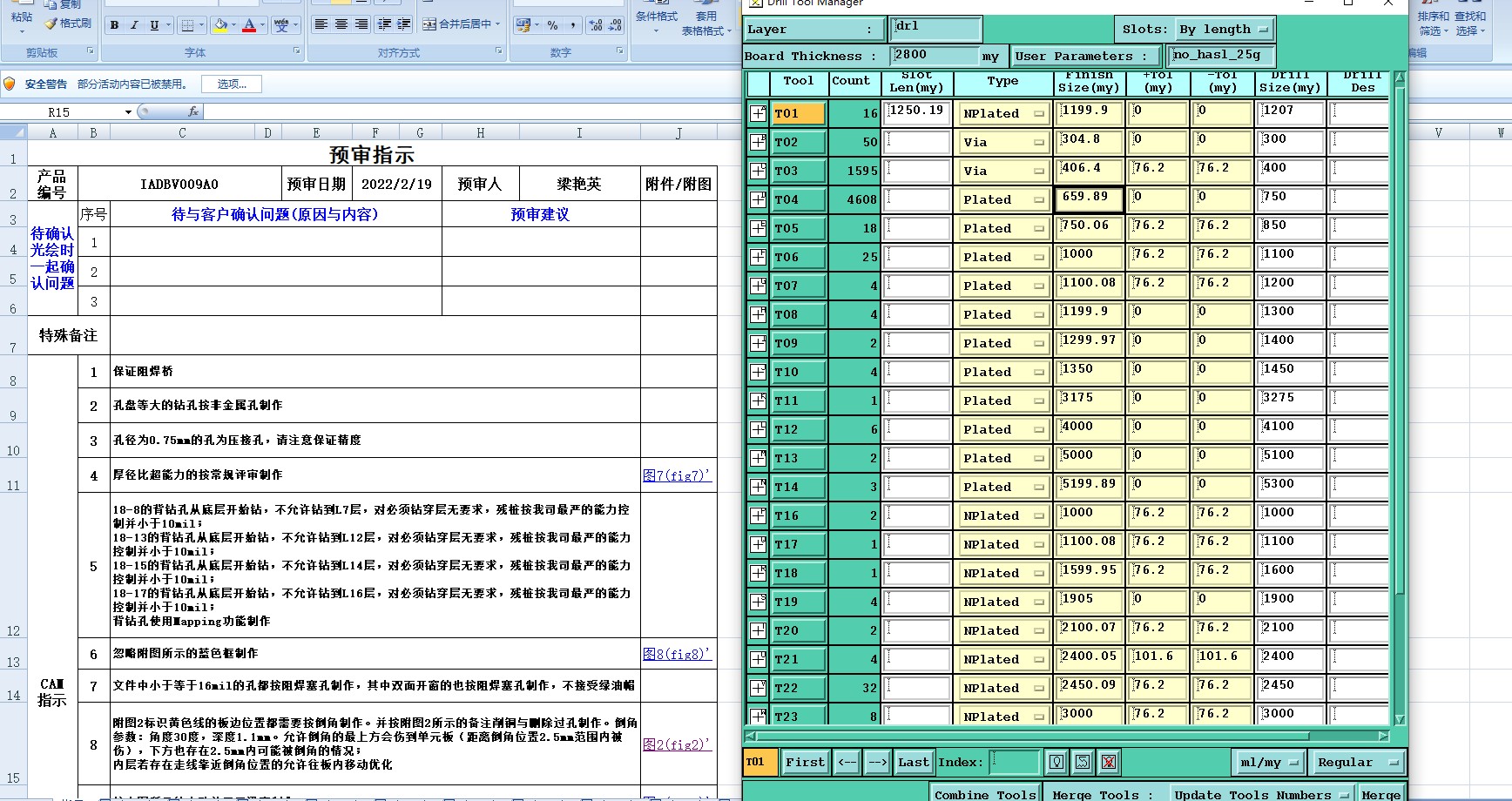The image size is (1512, 801).
Task: Click cell containing IADBV009A0
Action: (179, 185)
